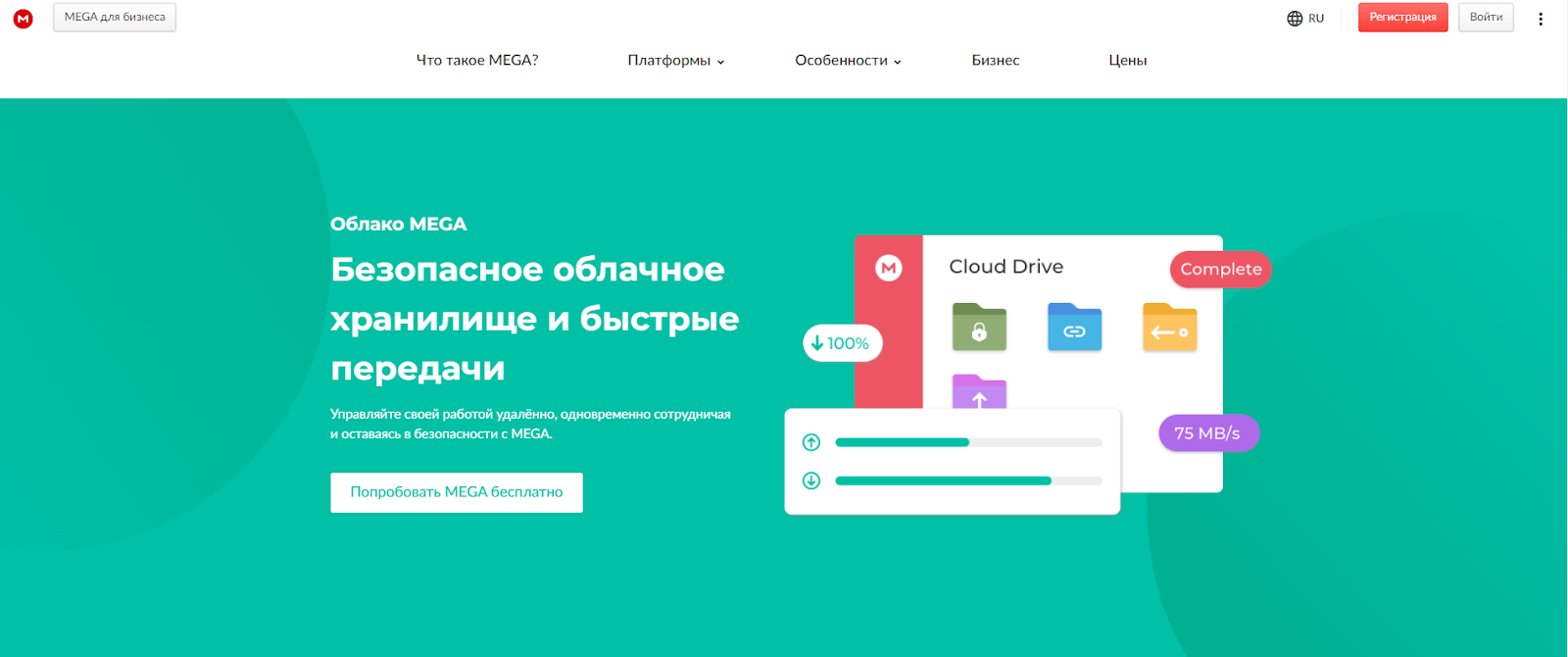Viewport: 1568px width, 657px height.
Task: Open the Что такое MEGA? menu item
Action: pyautogui.click(x=477, y=61)
